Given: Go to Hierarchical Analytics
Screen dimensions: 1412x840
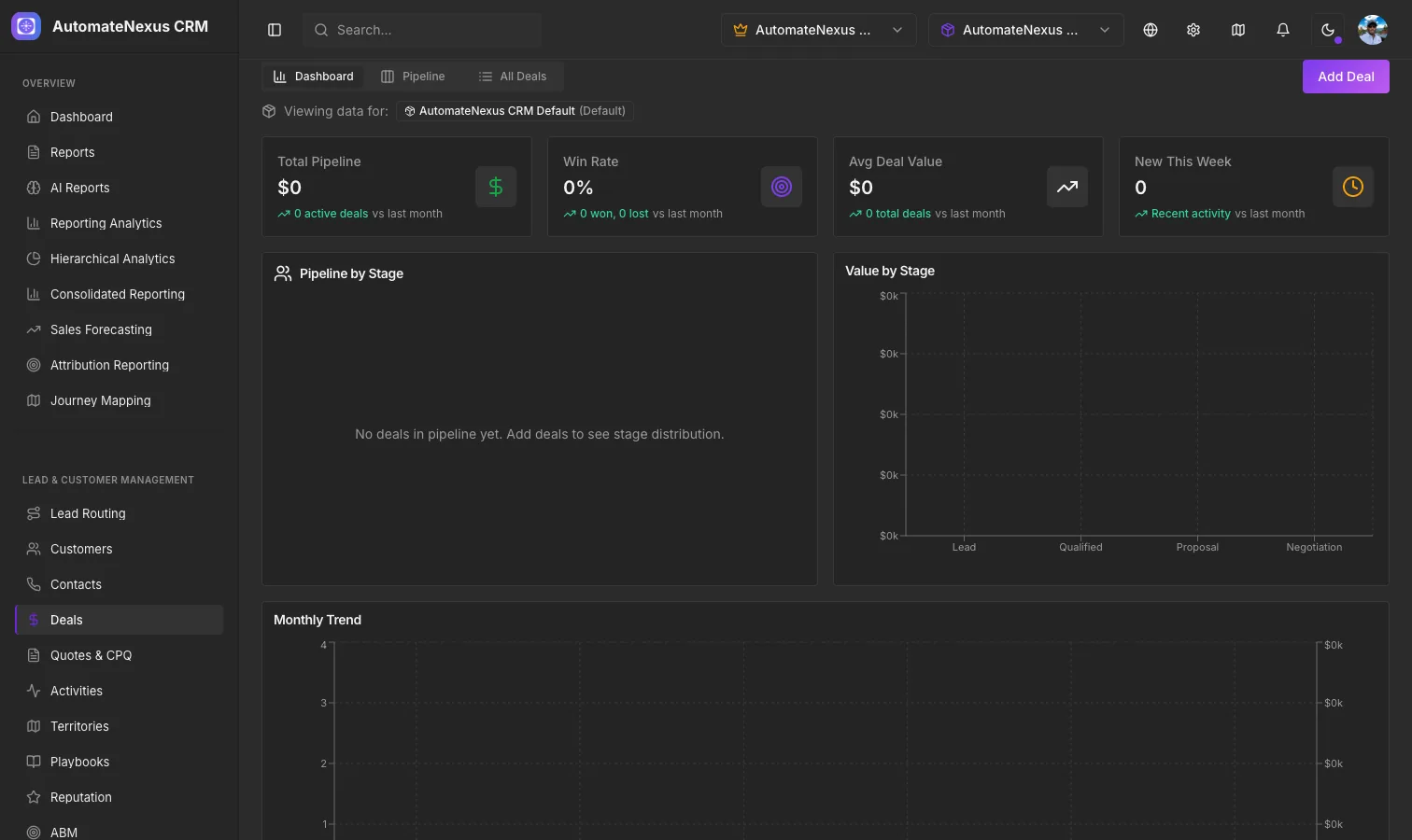Looking at the screenshot, I should point(120,259).
